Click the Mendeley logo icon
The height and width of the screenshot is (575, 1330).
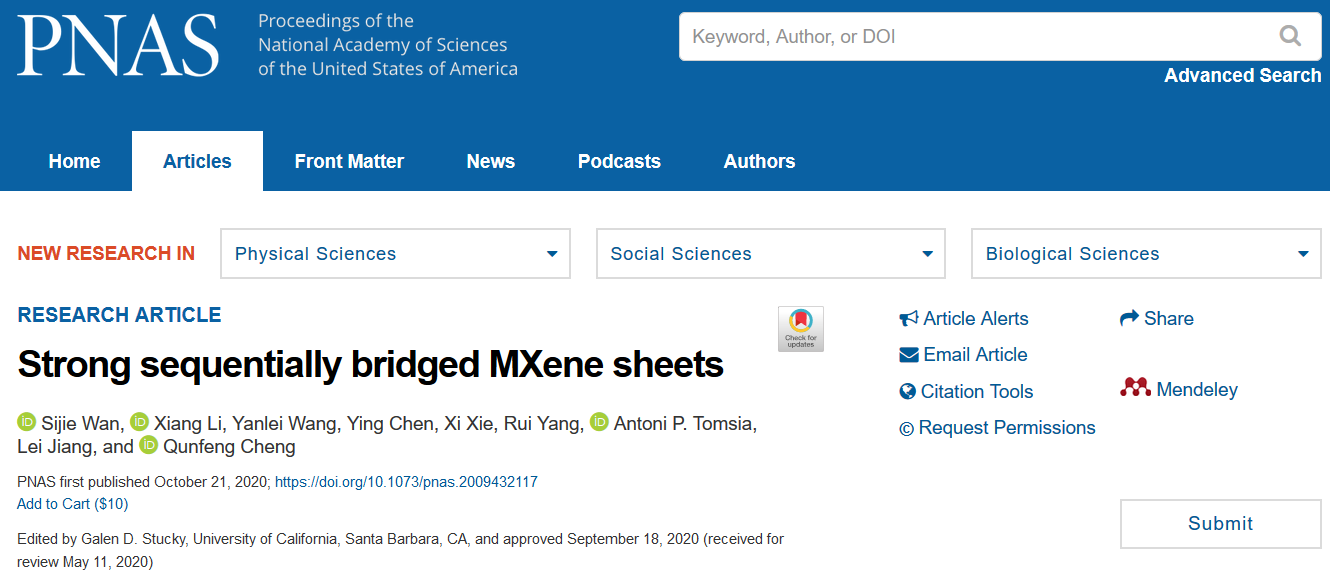(x=1136, y=388)
